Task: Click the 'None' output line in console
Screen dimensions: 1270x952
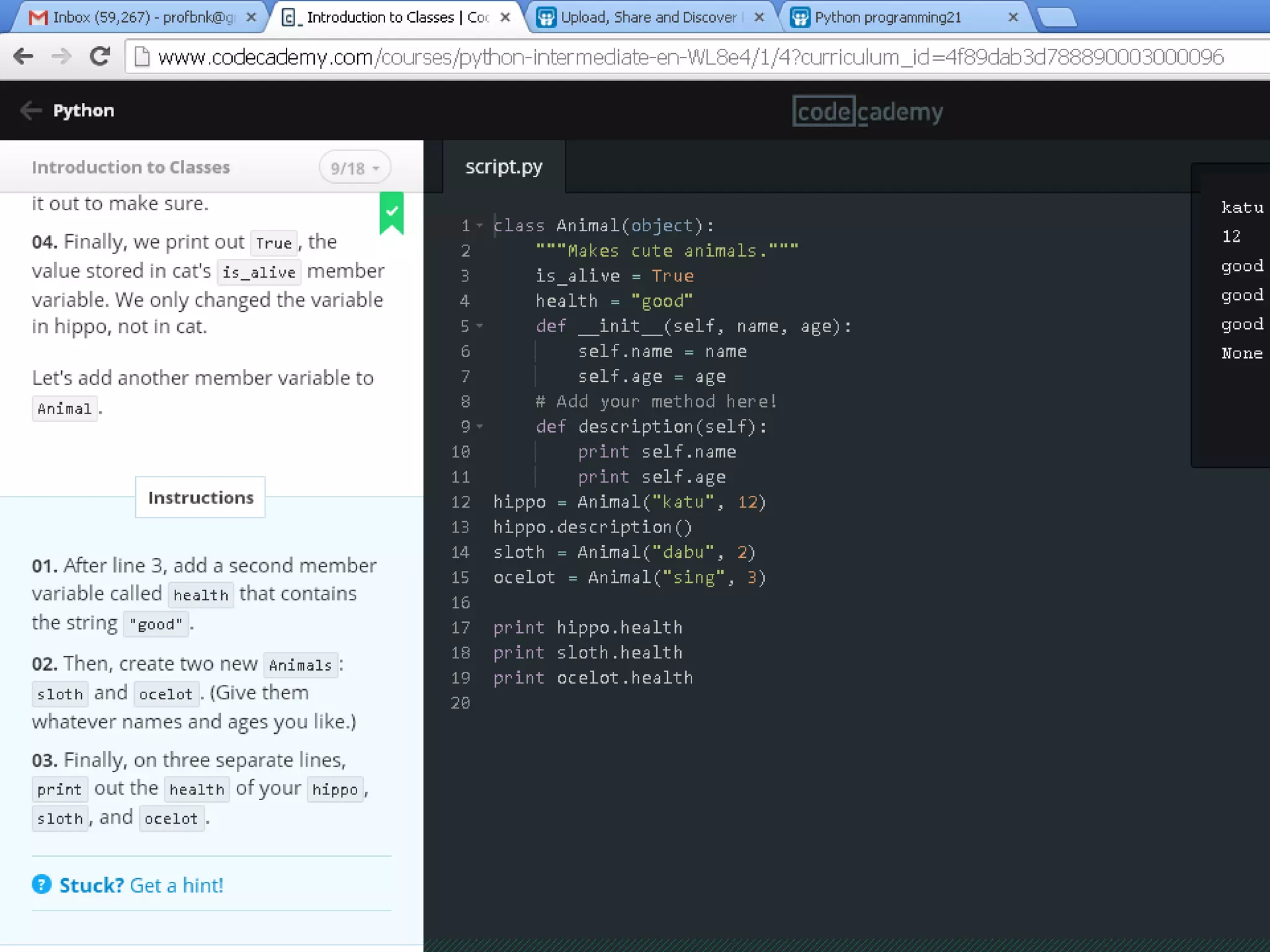Action: click(x=1242, y=353)
